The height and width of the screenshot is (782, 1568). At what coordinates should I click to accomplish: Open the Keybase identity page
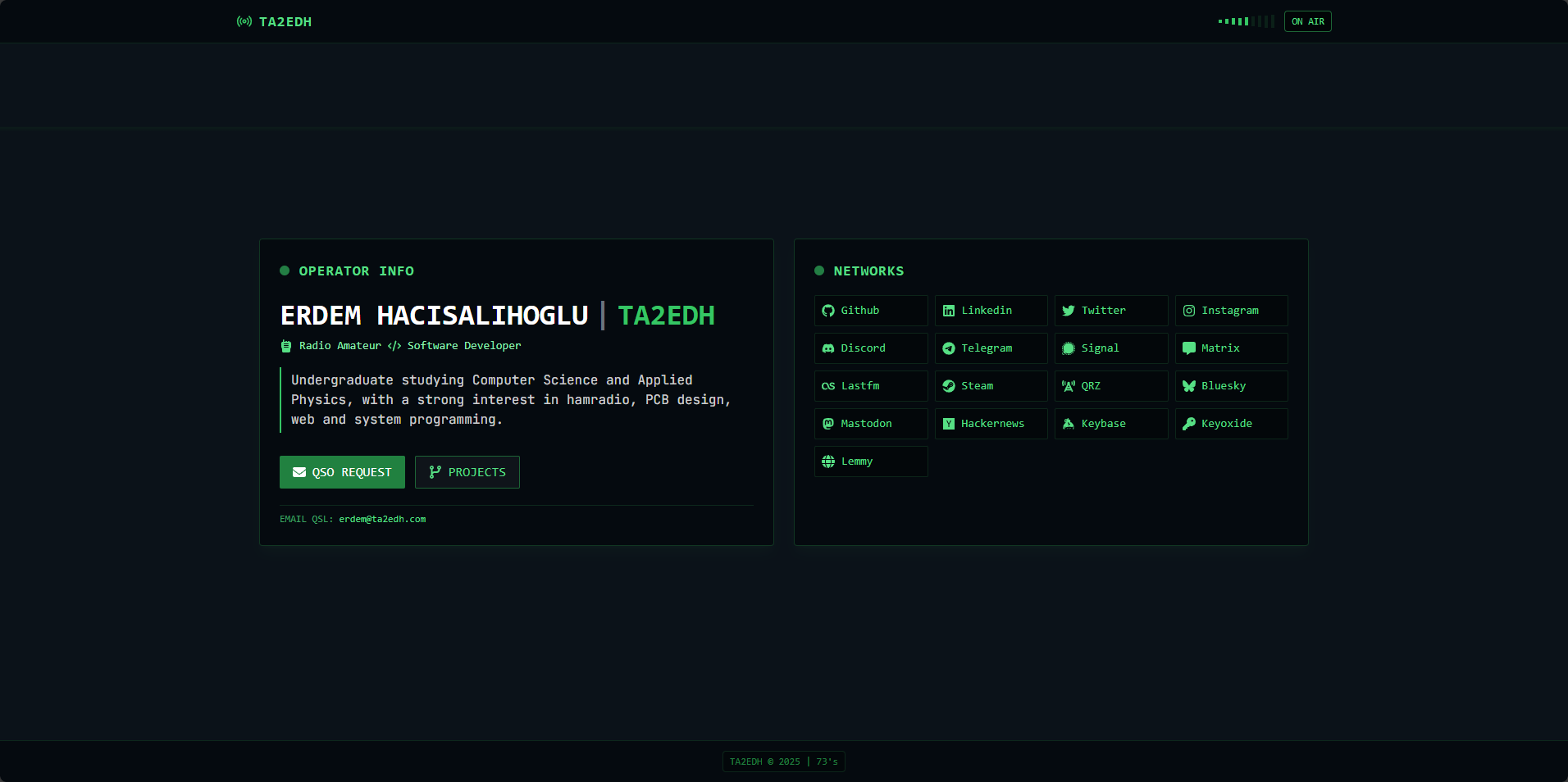tap(1110, 424)
